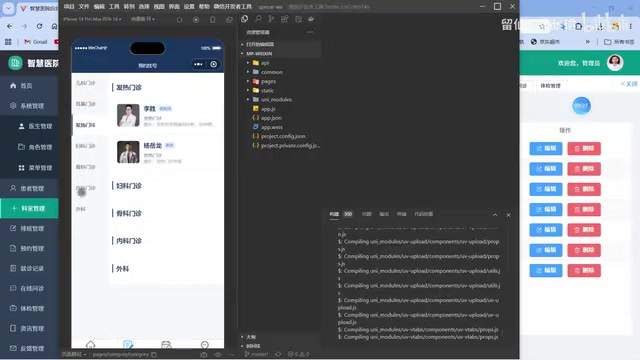Open the 工具 menu
640x360 pixels.
point(114,7)
